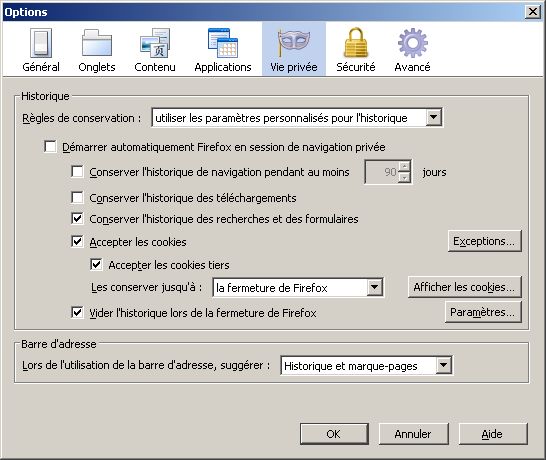Uncheck Accepter les cookies tiers

(x=96, y=265)
